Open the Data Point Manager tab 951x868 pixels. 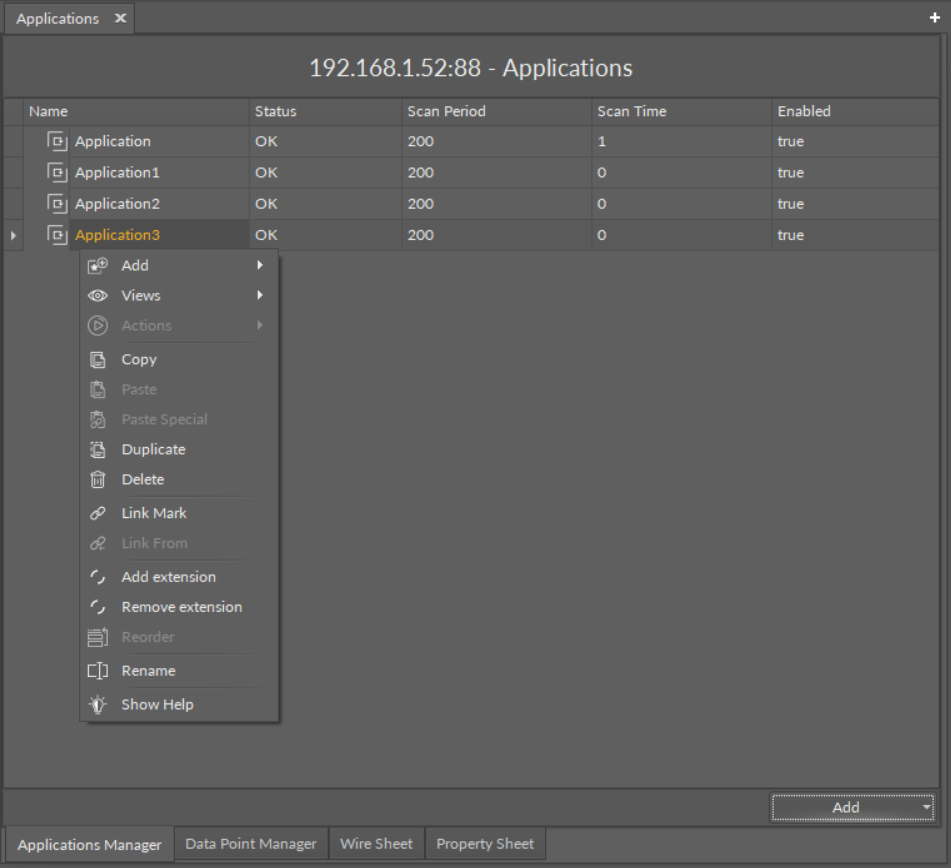click(251, 844)
